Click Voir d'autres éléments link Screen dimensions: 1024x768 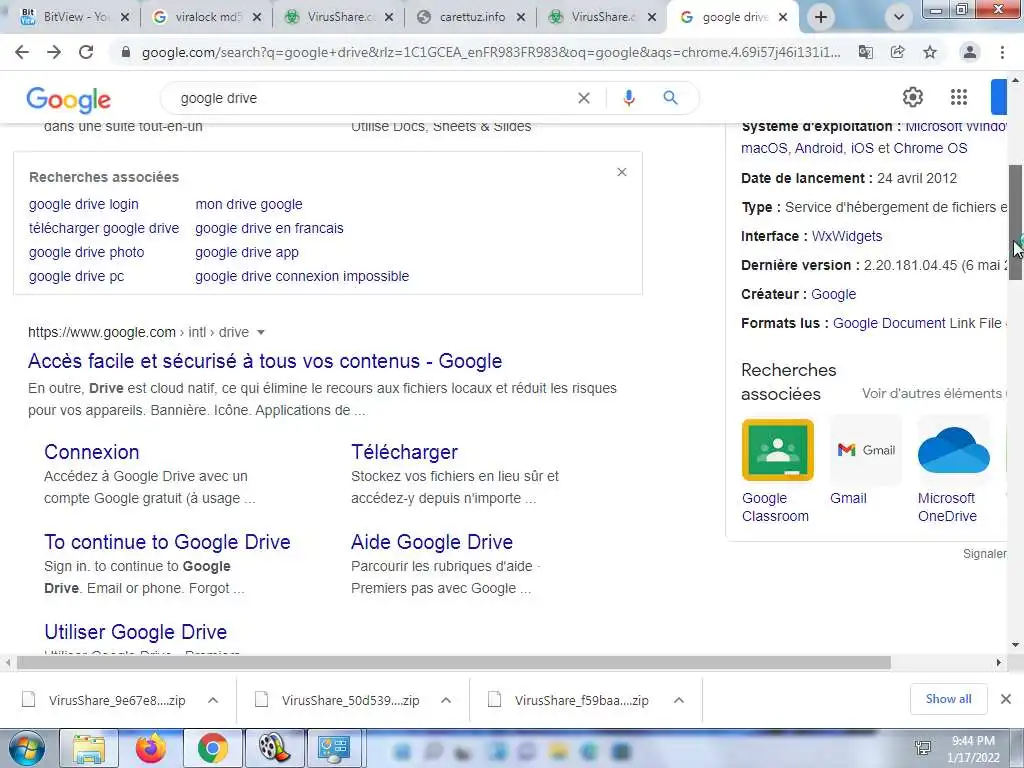pyautogui.click(x=932, y=394)
